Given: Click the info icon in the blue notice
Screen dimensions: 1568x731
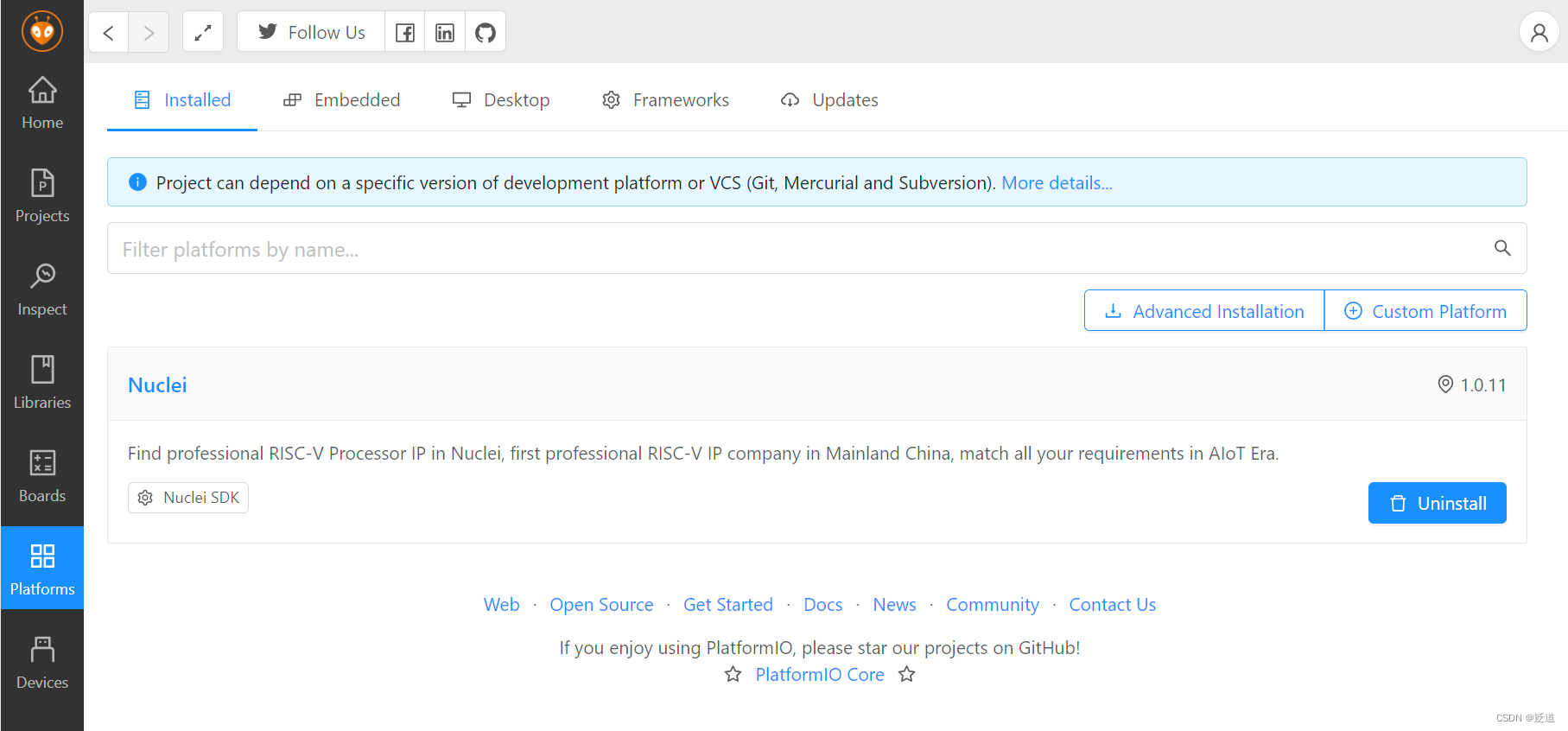Looking at the screenshot, I should (137, 182).
